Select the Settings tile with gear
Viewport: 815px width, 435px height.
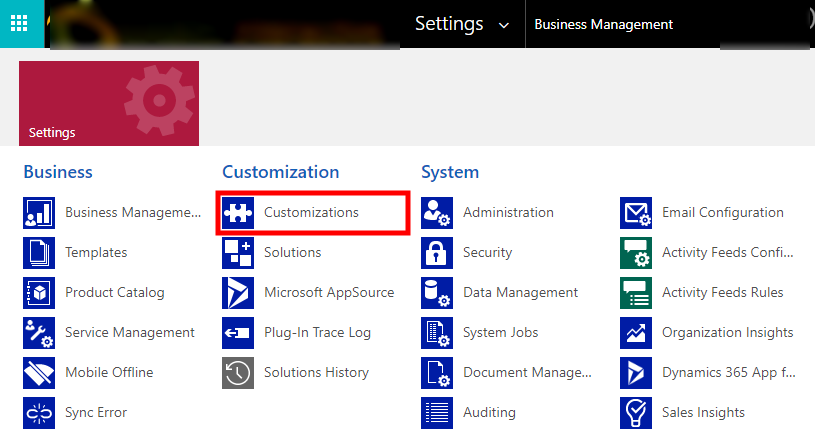109,103
